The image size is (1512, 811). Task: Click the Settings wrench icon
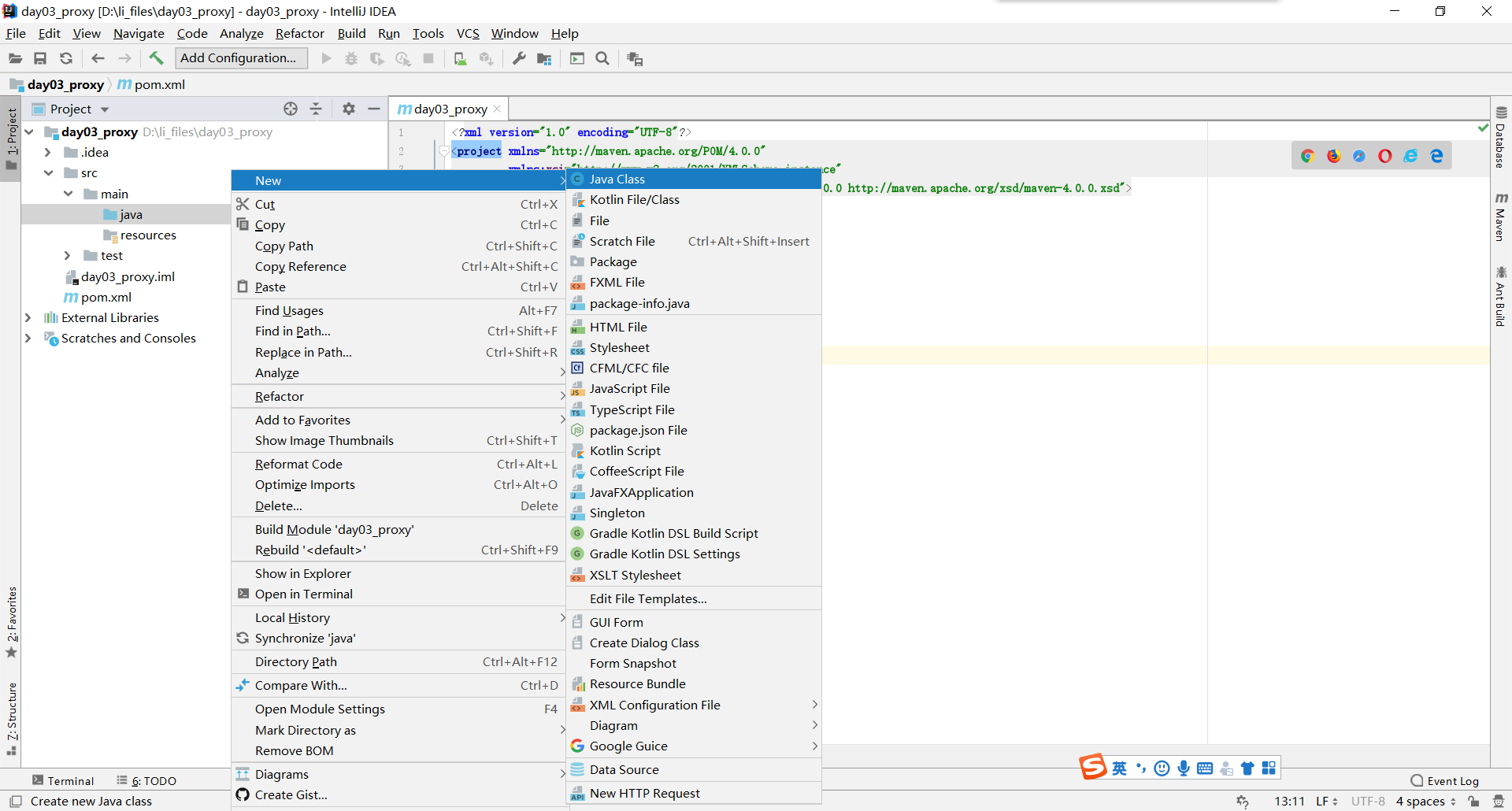519,58
